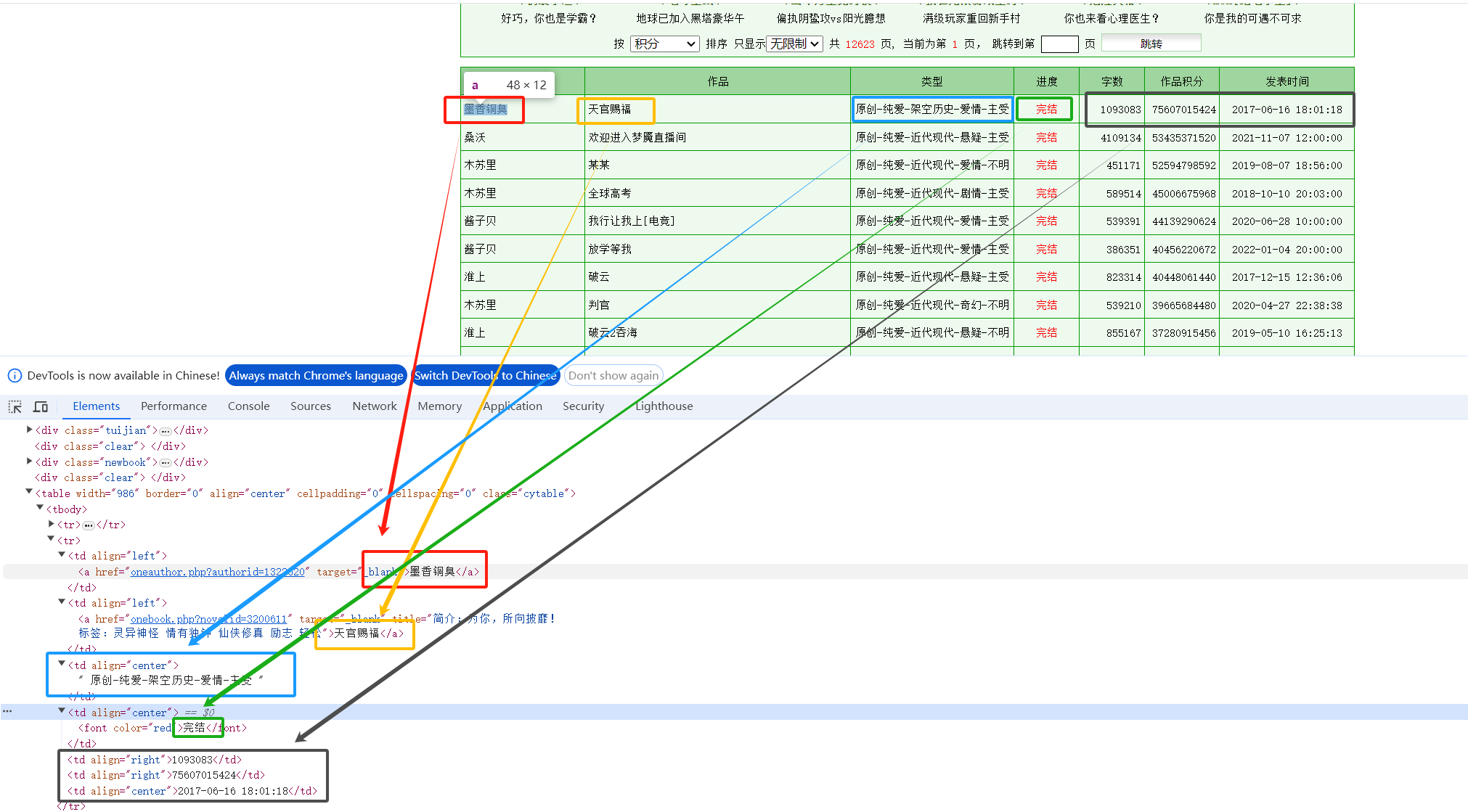Click the inspect element picker icon
The image size is (1468, 812).
tap(15, 406)
